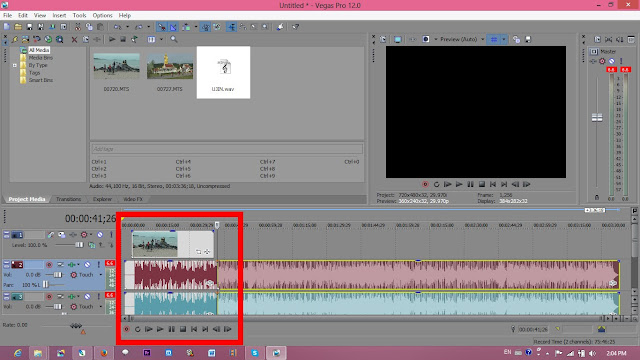
Task: Start preview of selected media clip
Action: pyautogui.click(x=112, y=40)
